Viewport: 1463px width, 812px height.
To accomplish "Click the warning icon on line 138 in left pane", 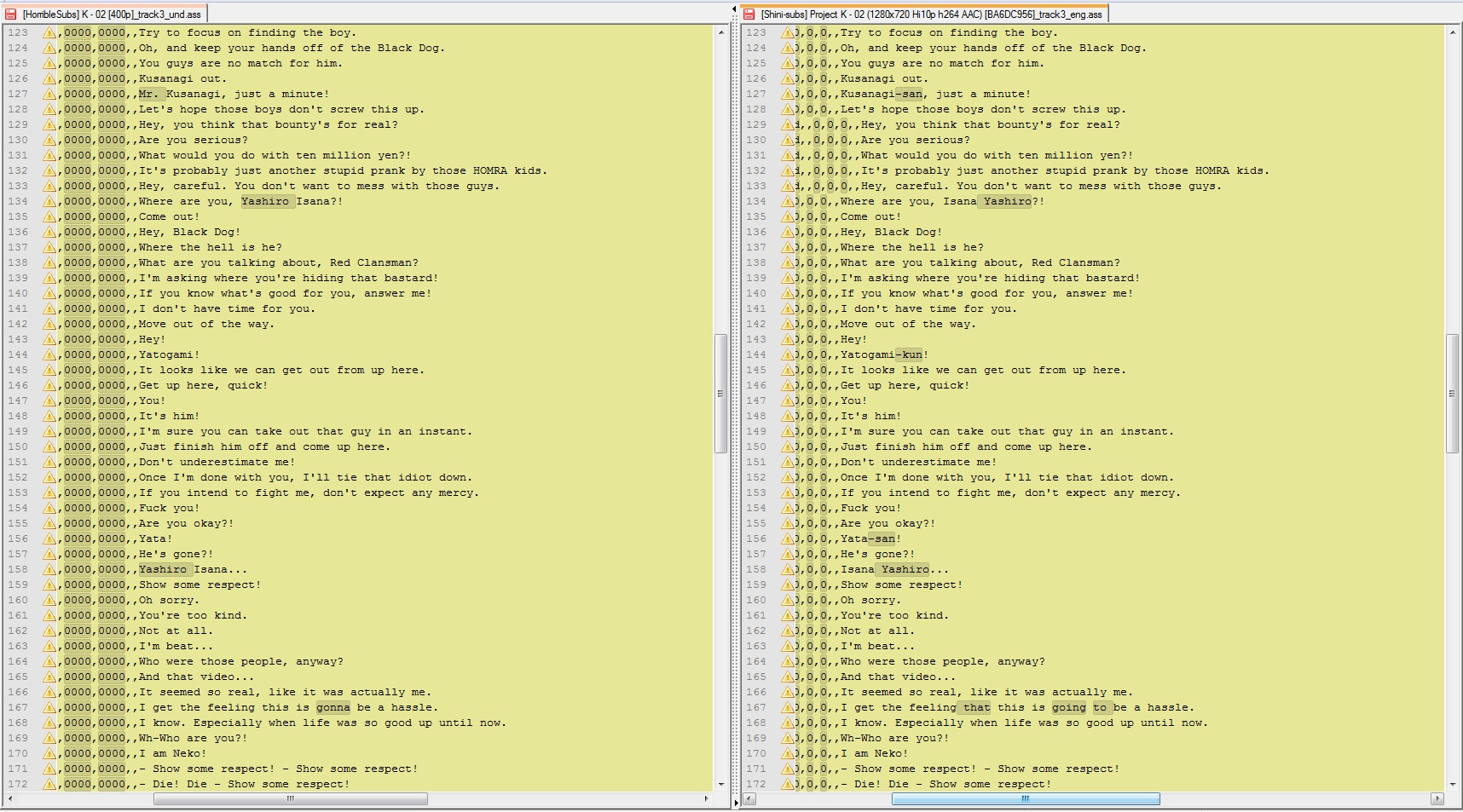I will (x=50, y=263).
